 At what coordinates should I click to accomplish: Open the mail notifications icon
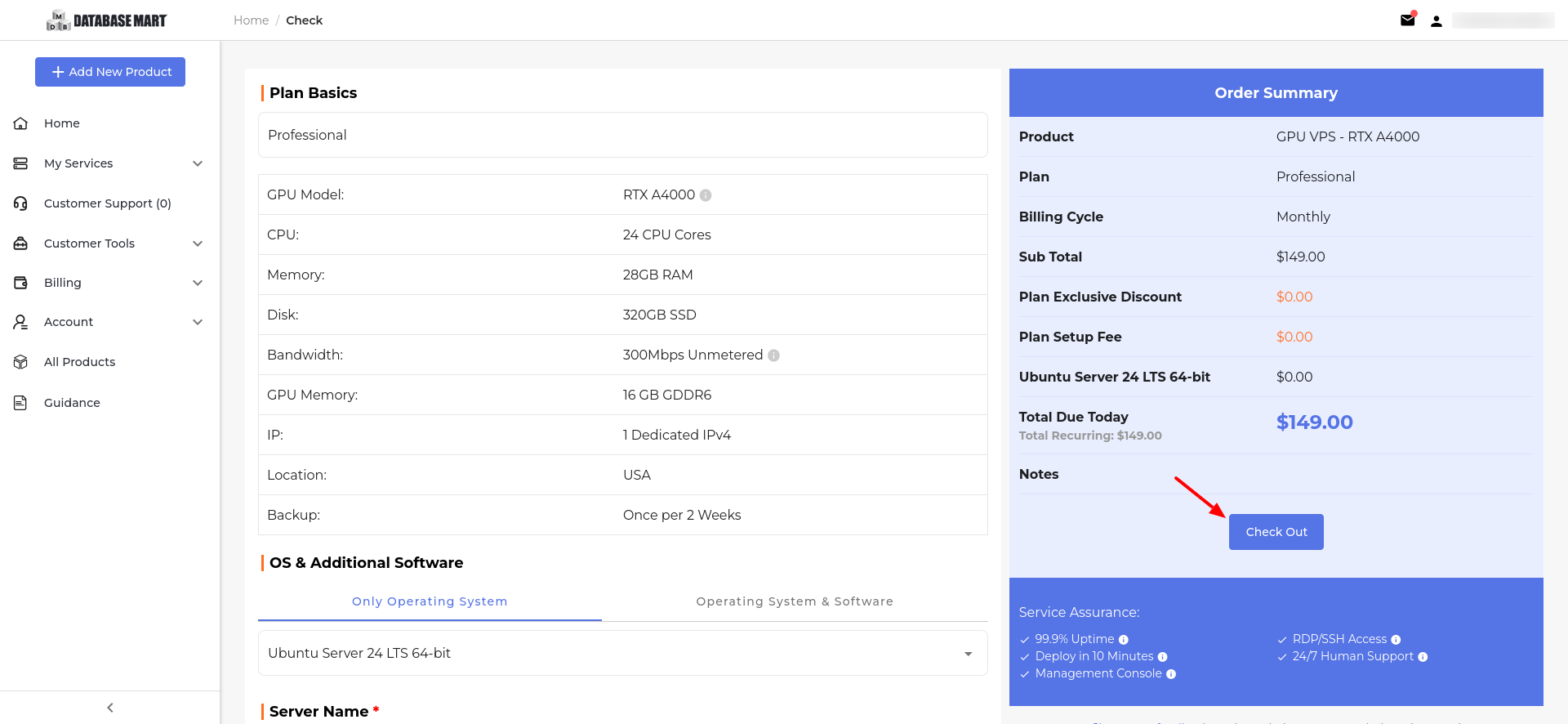coord(1407,20)
